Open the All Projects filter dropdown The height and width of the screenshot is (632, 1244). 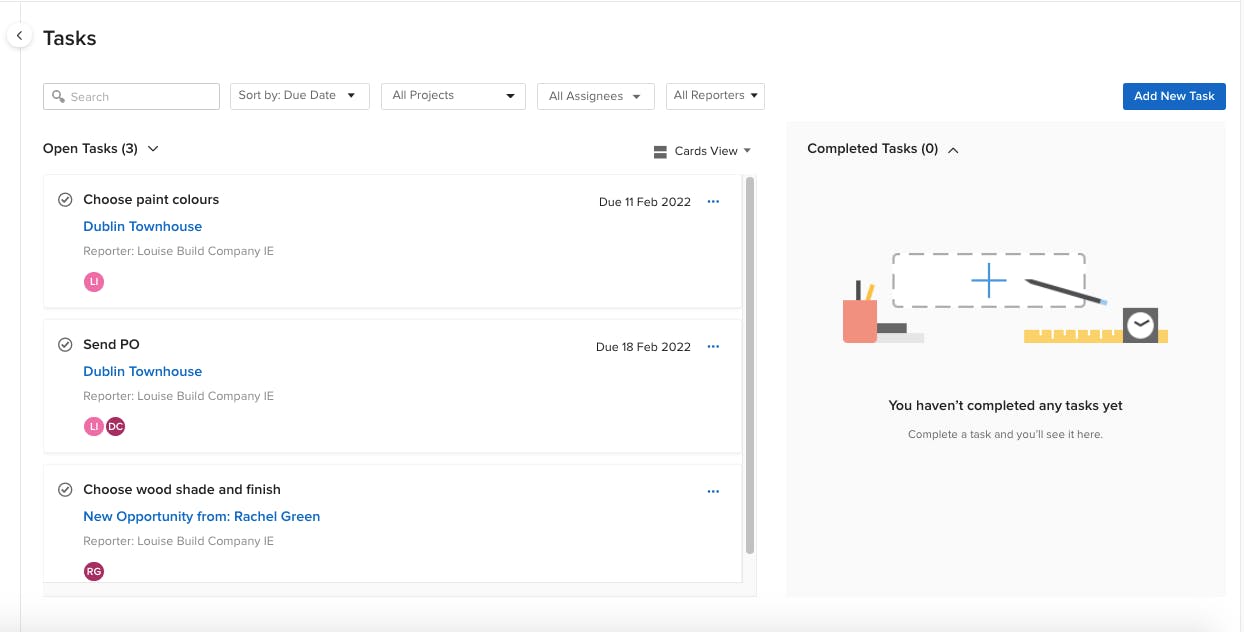click(x=453, y=96)
